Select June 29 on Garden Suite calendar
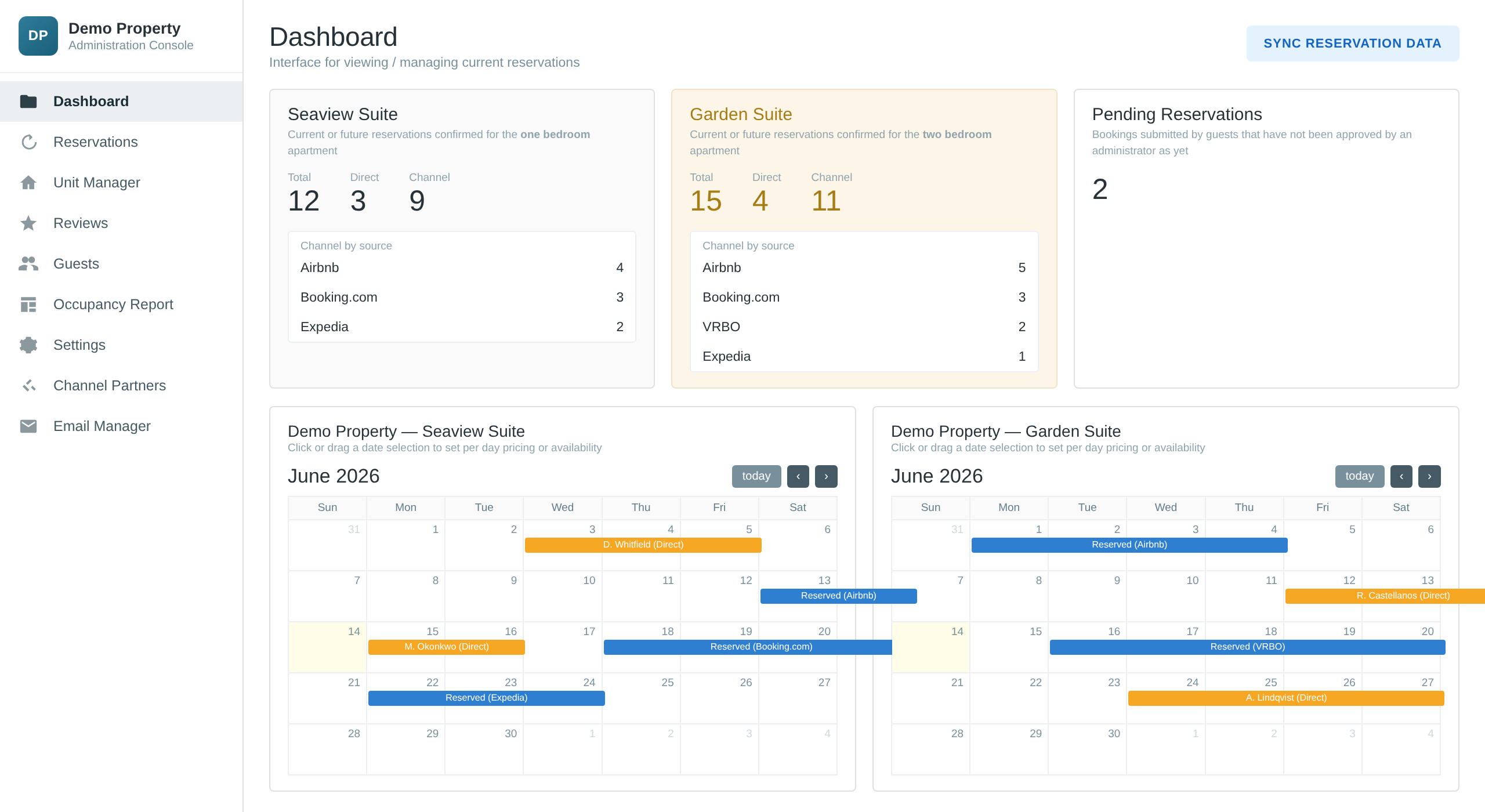Image resolution: width=1485 pixels, height=812 pixels. coord(1009,749)
